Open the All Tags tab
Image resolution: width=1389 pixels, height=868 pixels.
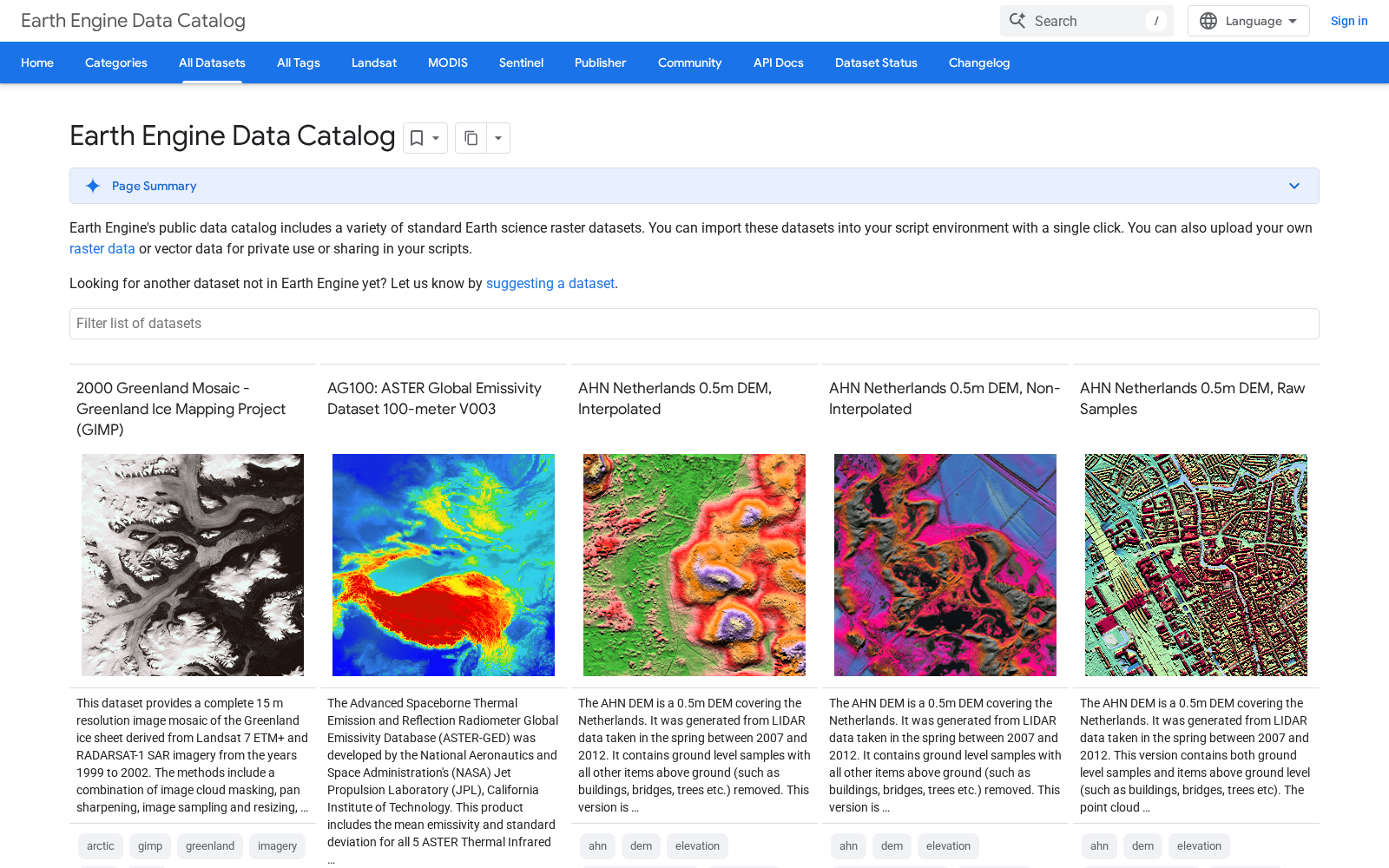(x=299, y=62)
